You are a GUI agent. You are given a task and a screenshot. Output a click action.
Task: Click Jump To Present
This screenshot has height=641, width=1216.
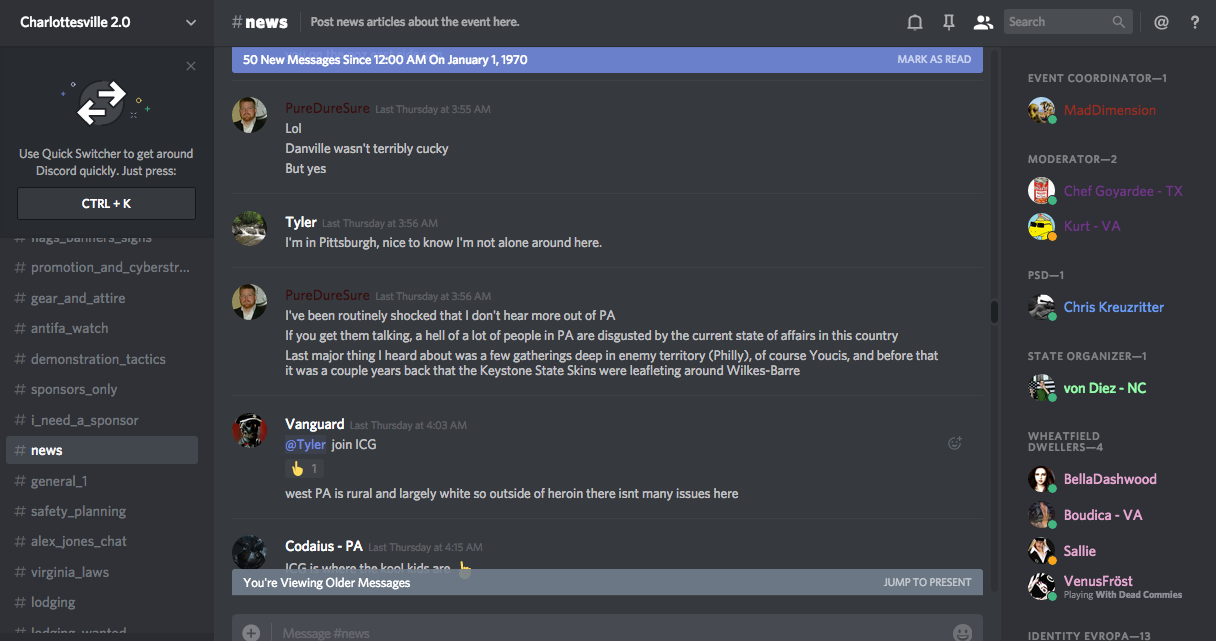pyautogui.click(x=926, y=582)
